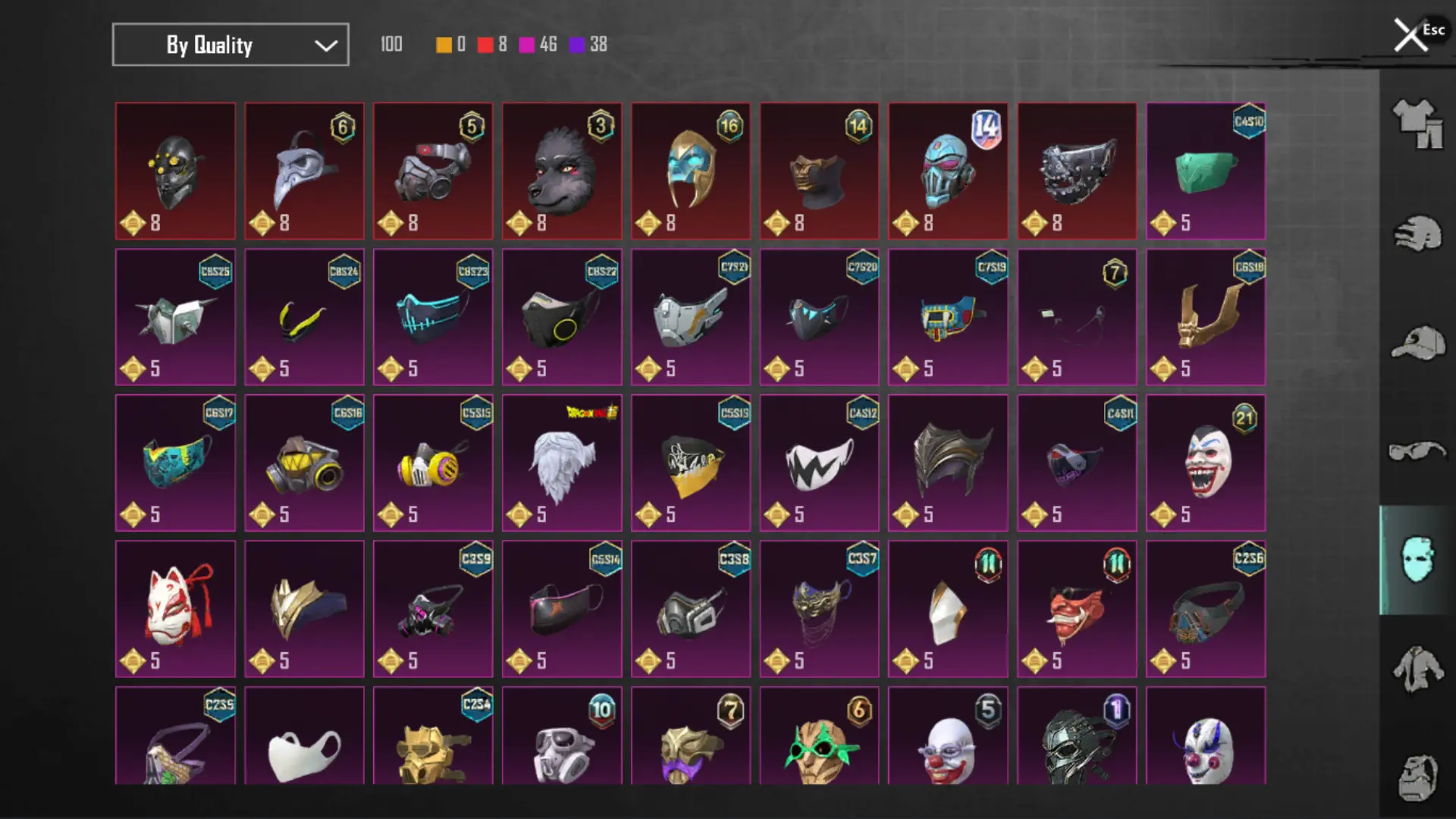Filter by pink quality swatch showing 46

tap(538, 45)
